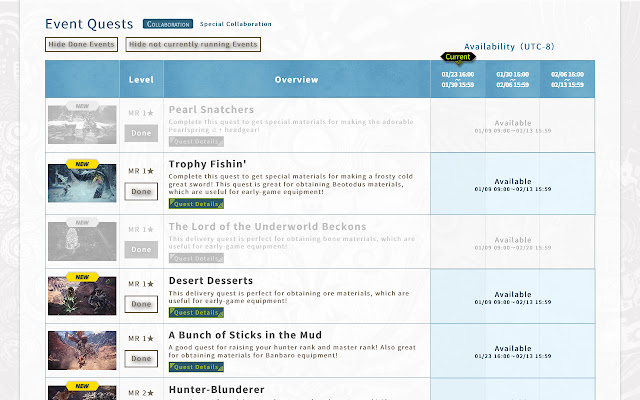
Task: Click the NEW badge on Pearl Snatchers
Action: [82, 106]
